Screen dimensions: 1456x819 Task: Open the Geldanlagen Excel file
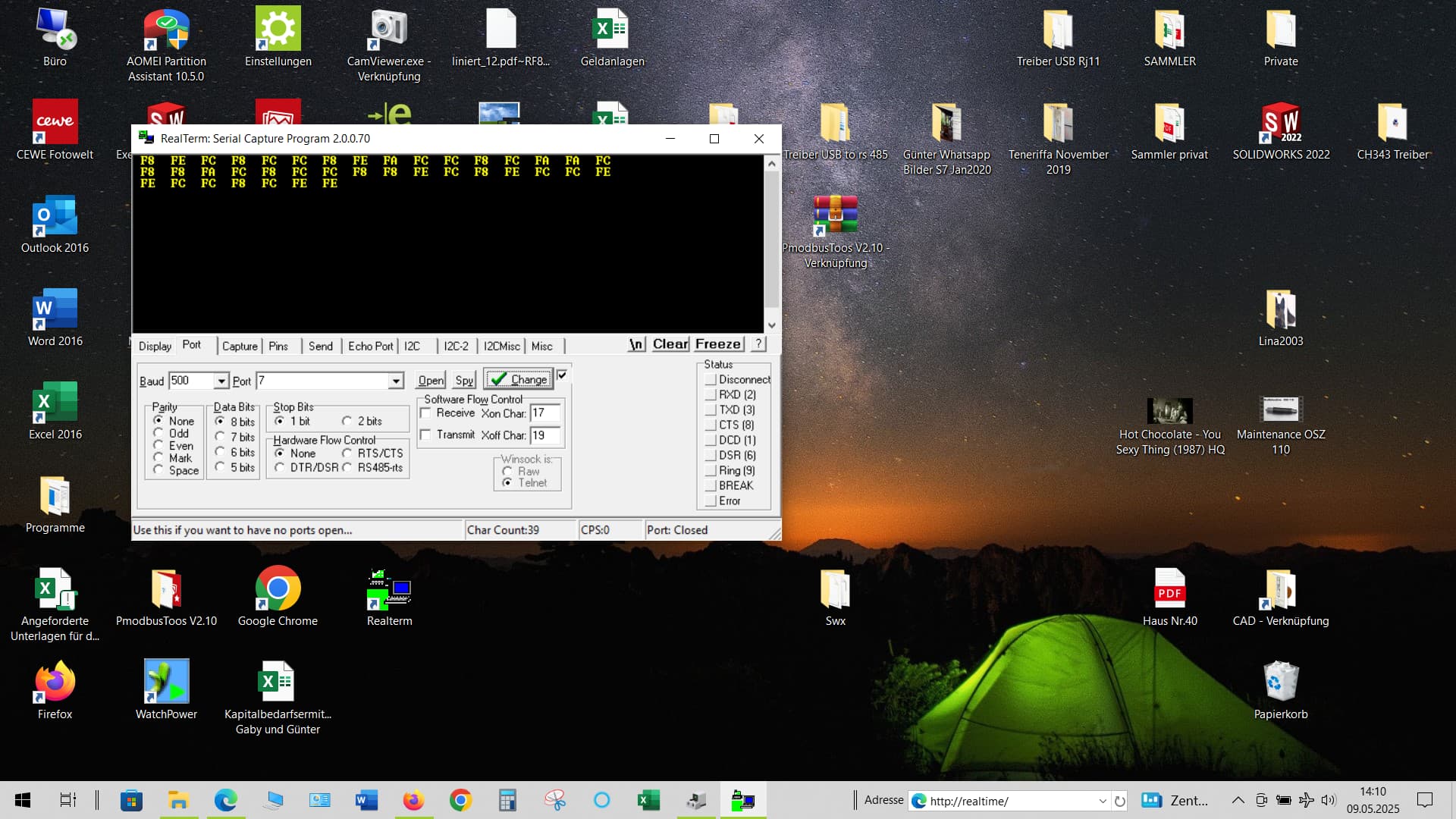click(x=612, y=38)
